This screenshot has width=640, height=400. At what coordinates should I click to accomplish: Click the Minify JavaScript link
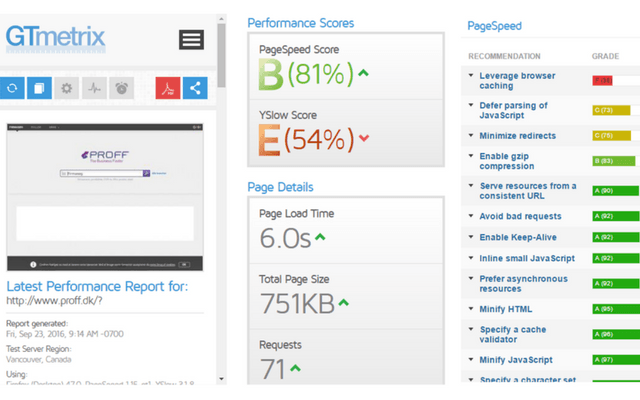click(x=516, y=360)
